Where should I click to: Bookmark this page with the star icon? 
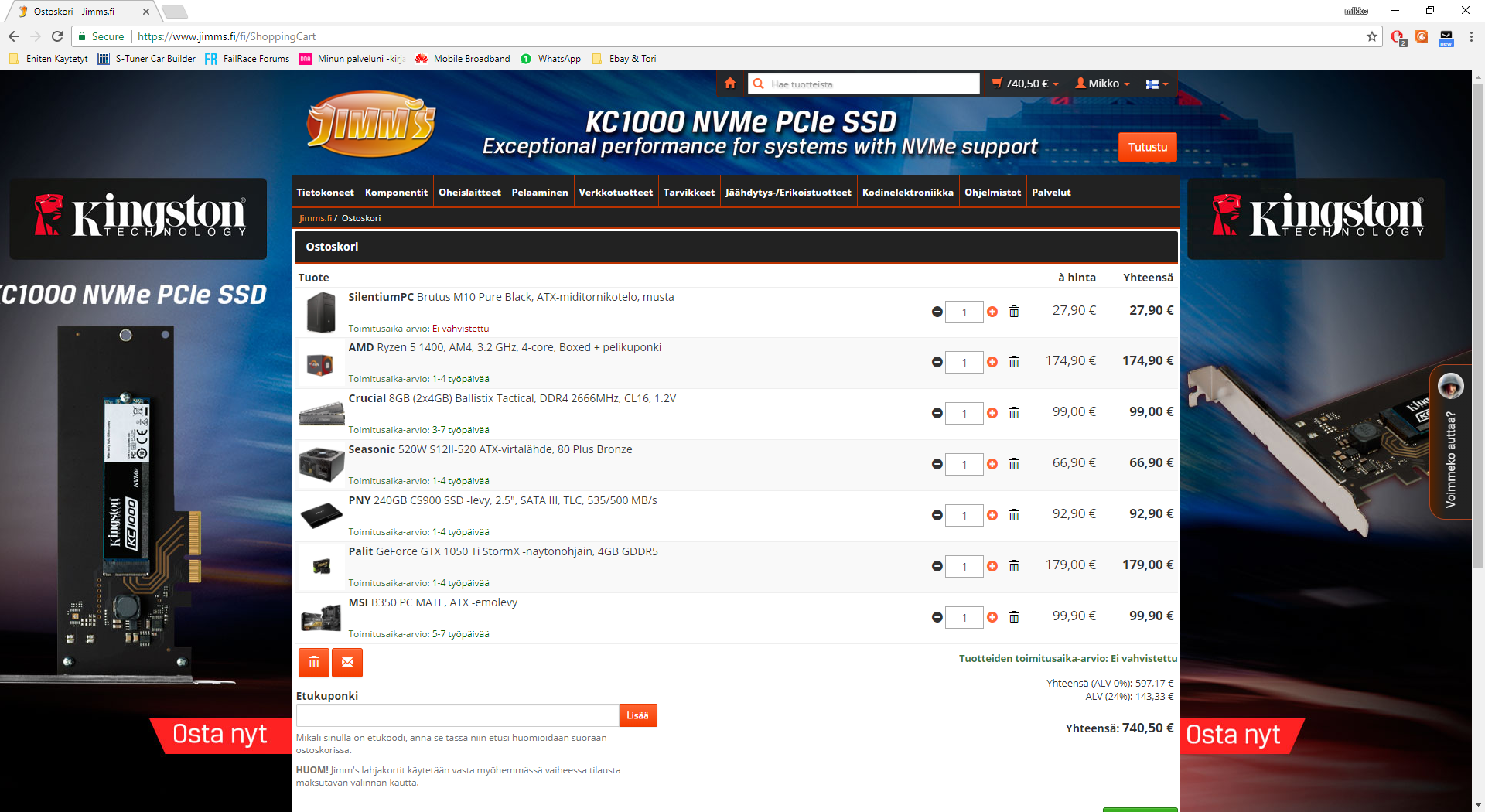coord(1372,36)
